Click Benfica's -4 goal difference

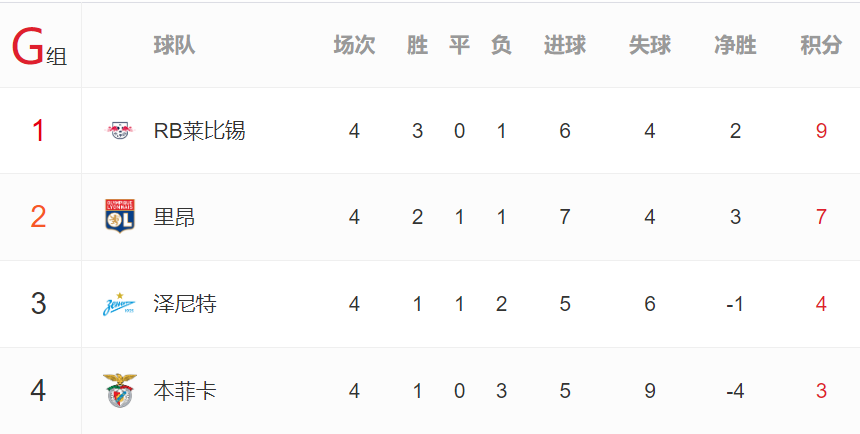click(735, 391)
